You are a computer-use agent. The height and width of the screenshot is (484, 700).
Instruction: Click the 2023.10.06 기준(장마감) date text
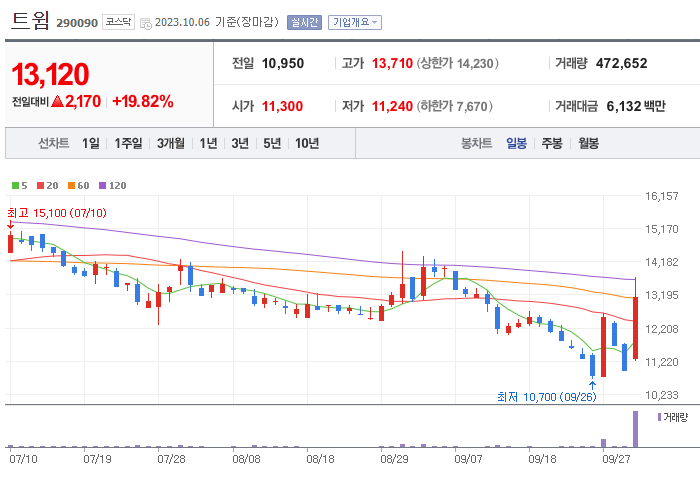click(217, 22)
